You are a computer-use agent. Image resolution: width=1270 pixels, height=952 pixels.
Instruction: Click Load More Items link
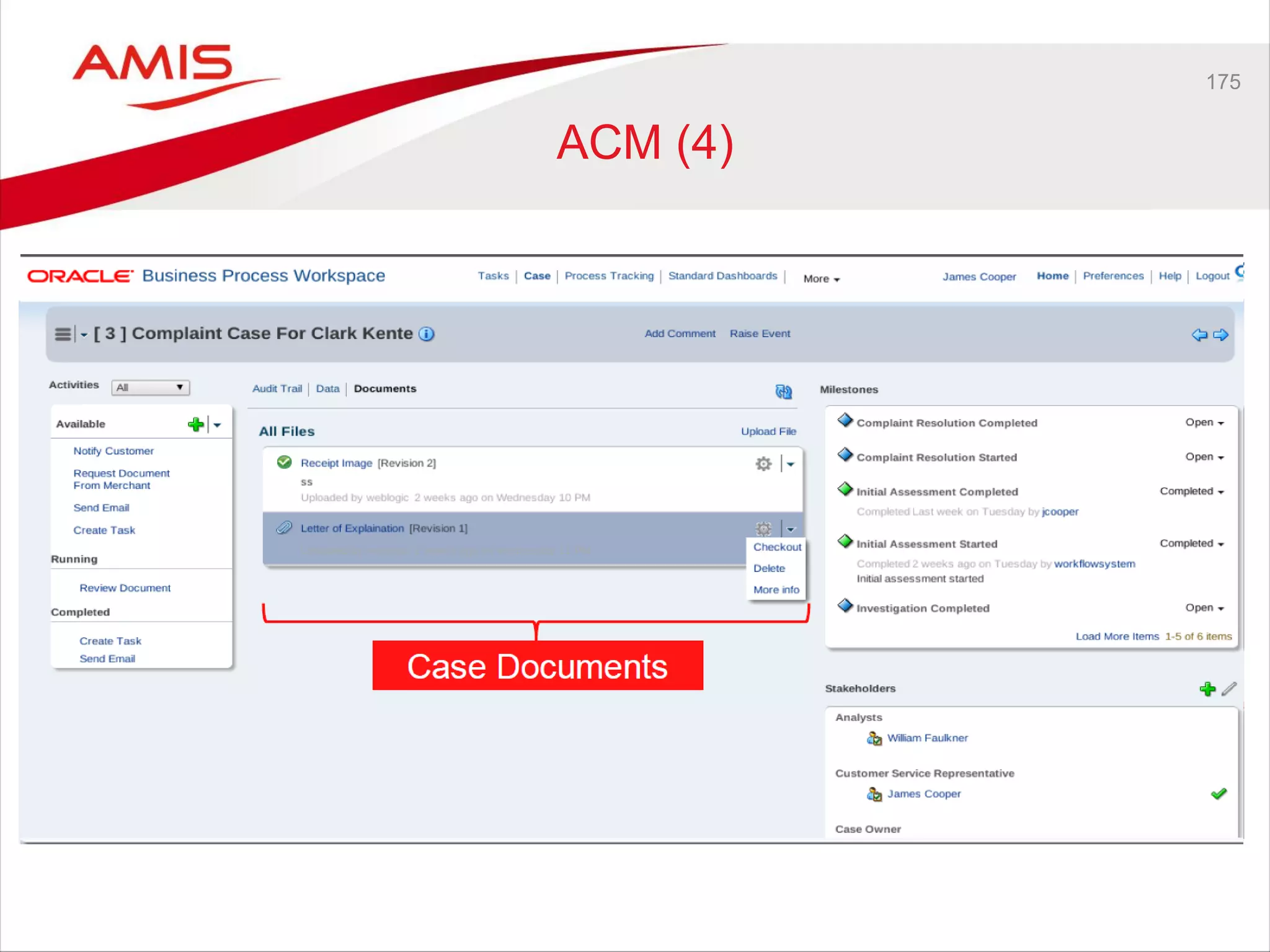click(1117, 637)
